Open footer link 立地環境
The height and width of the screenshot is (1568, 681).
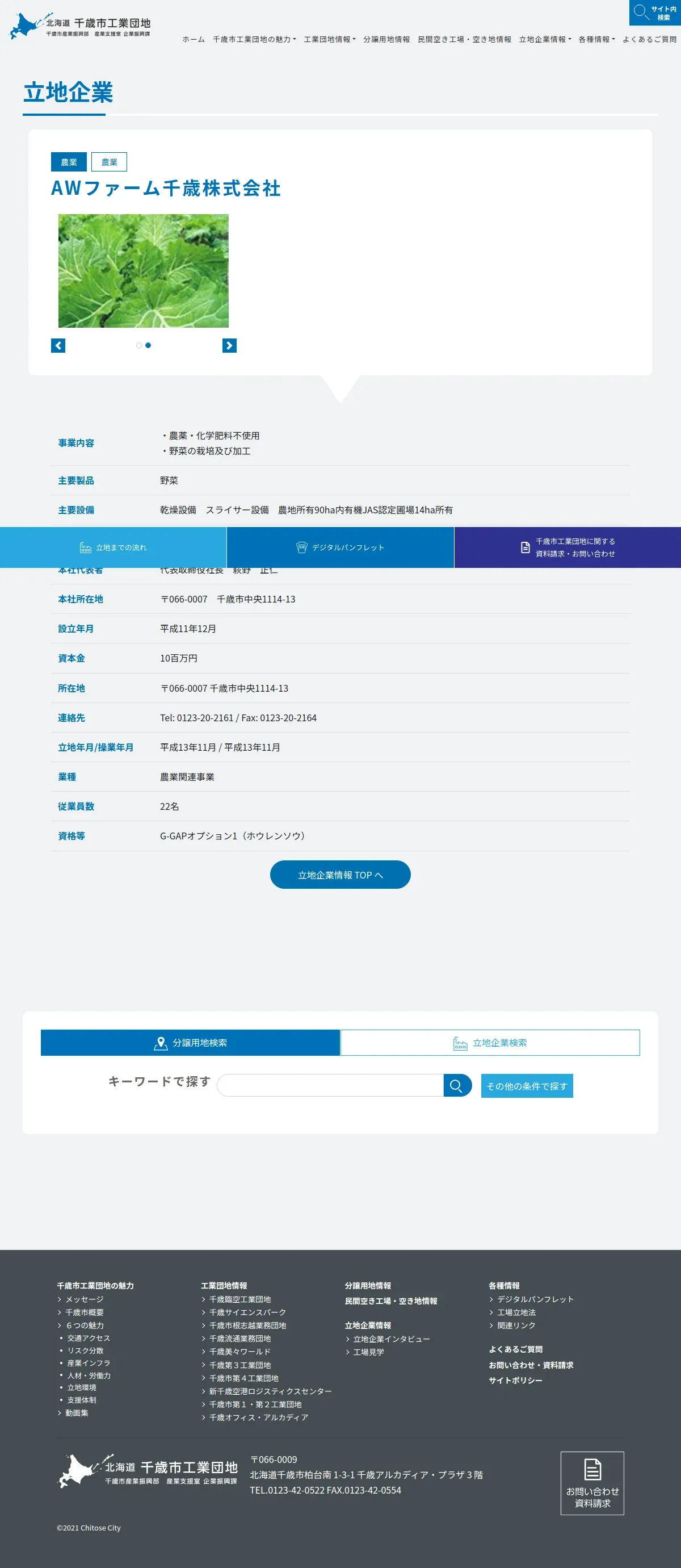pos(82,1387)
